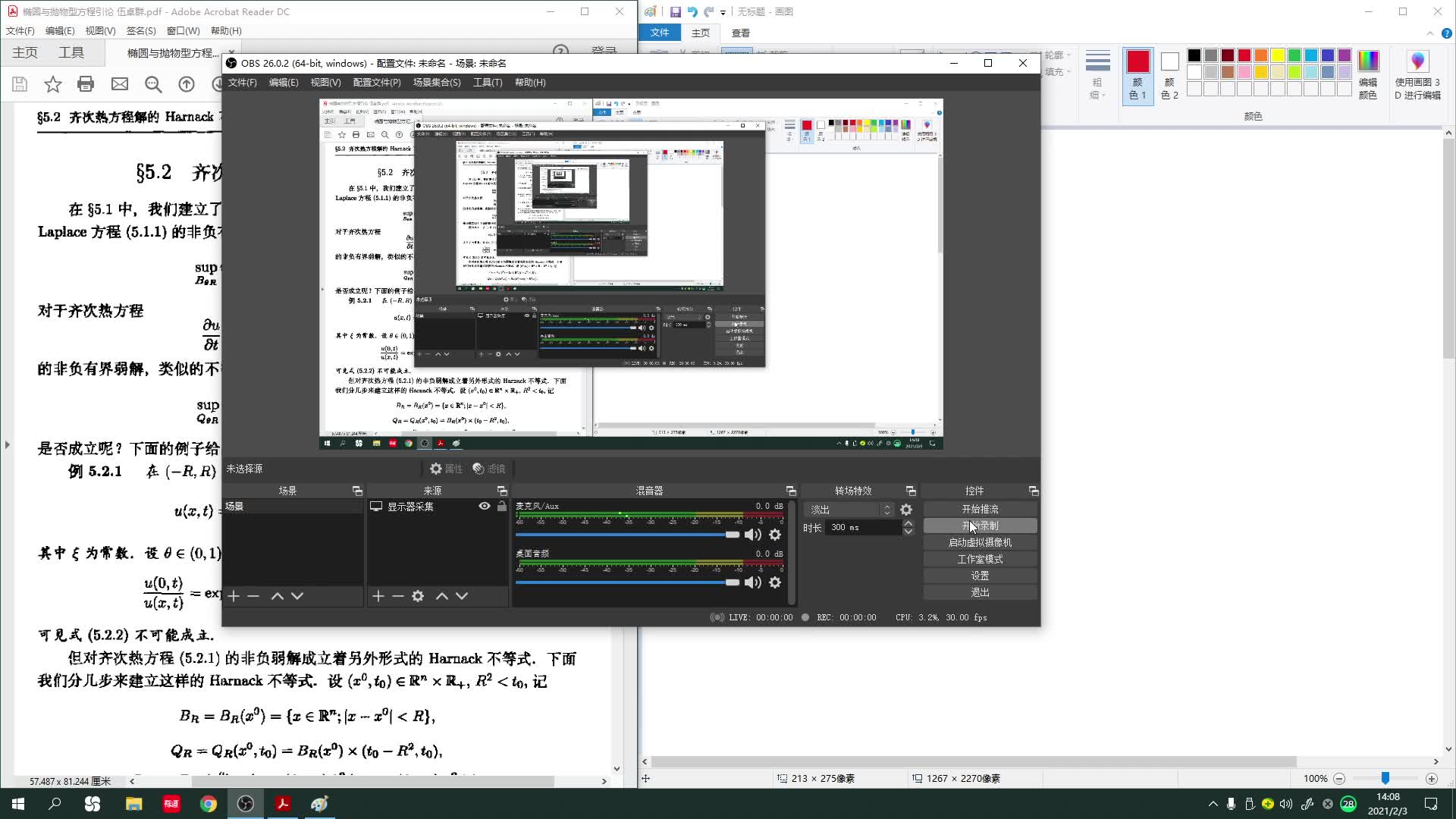Decrease 时长 duration with down arrow

coord(908,532)
